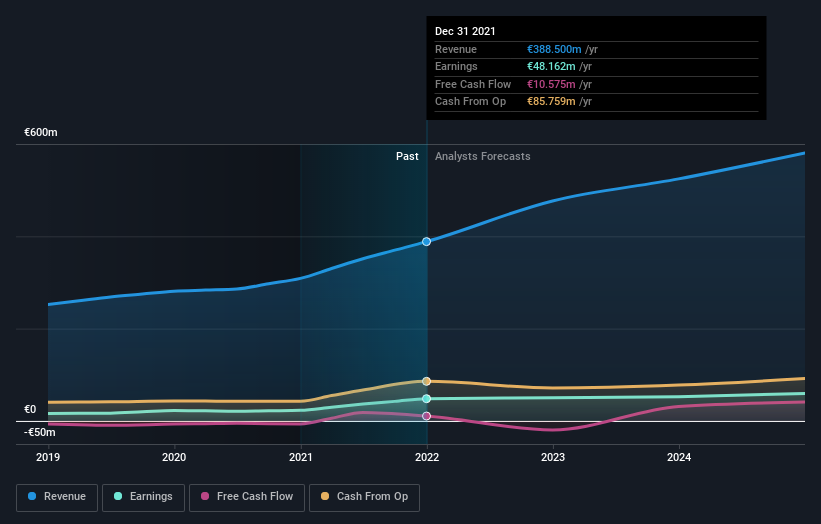The image size is (821, 524).
Task: Toggle the Cash From Op legend button
Action: point(364,497)
